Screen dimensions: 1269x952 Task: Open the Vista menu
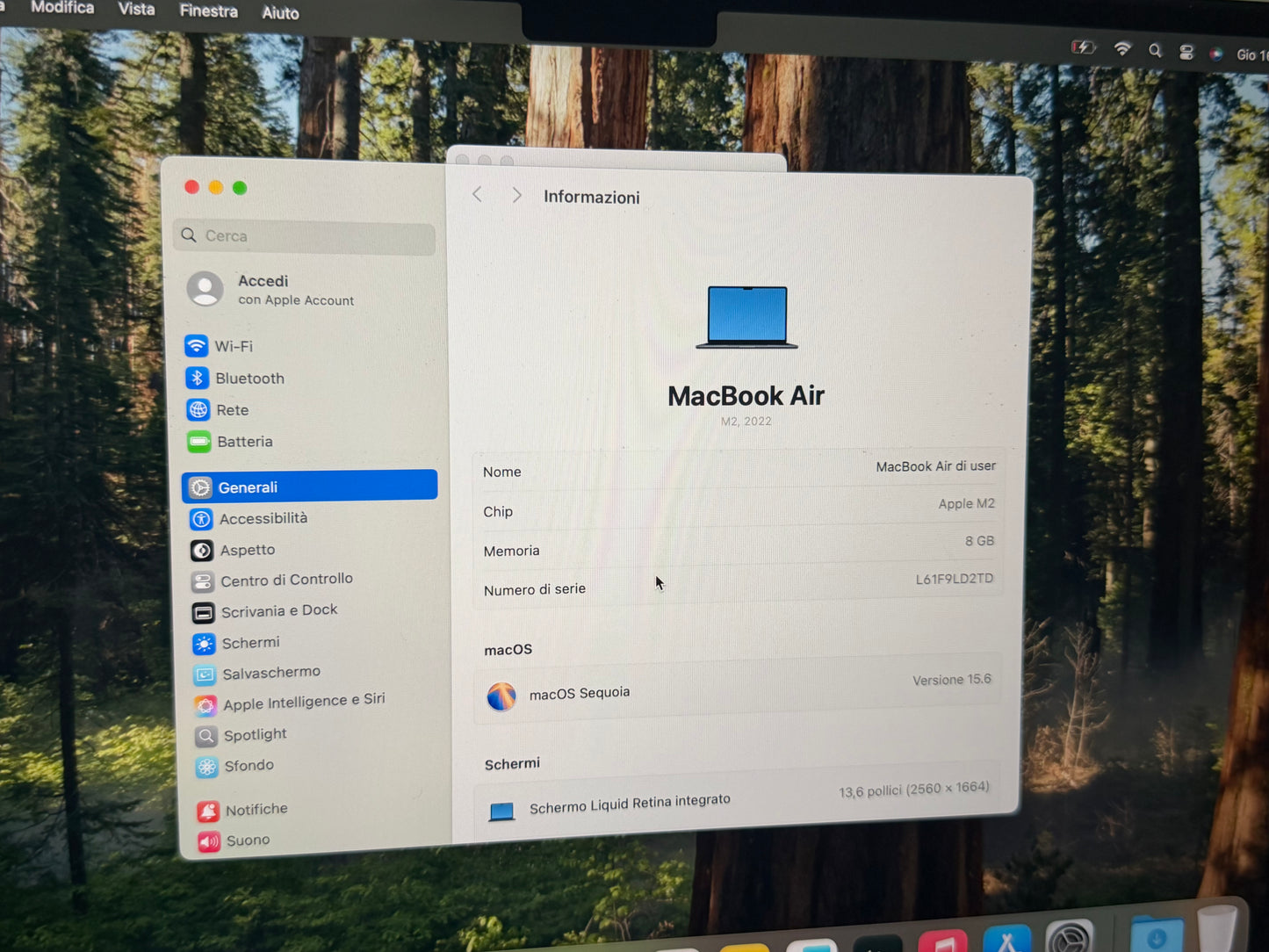pyautogui.click(x=136, y=9)
